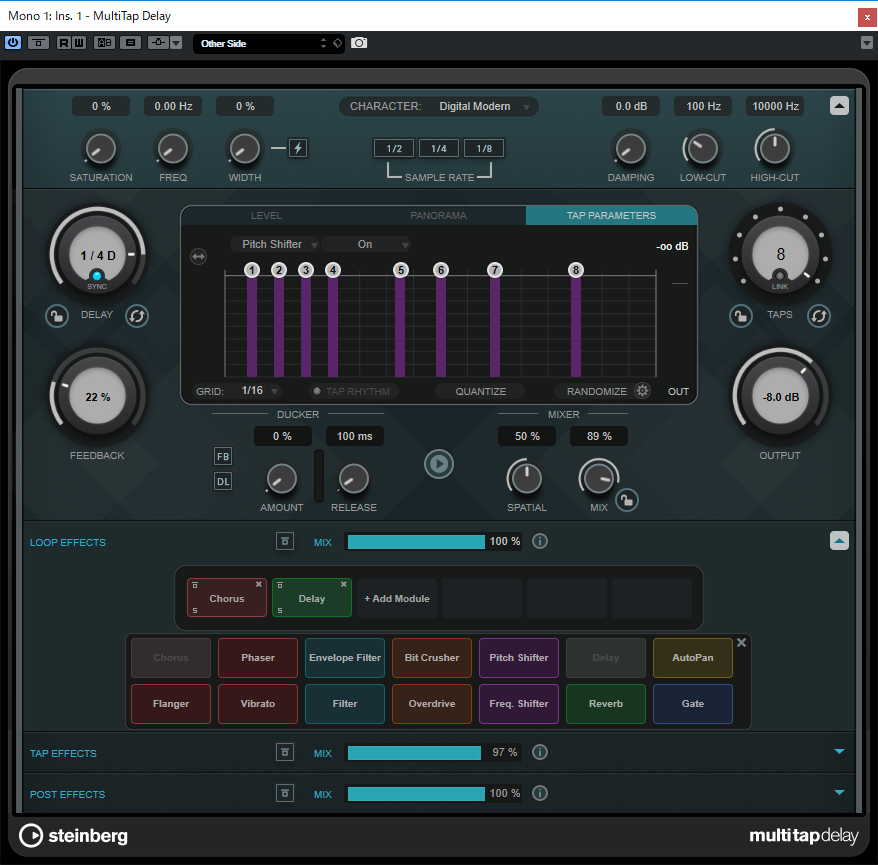Close the module selector panel
This screenshot has width=878, height=865.
[x=741, y=643]
